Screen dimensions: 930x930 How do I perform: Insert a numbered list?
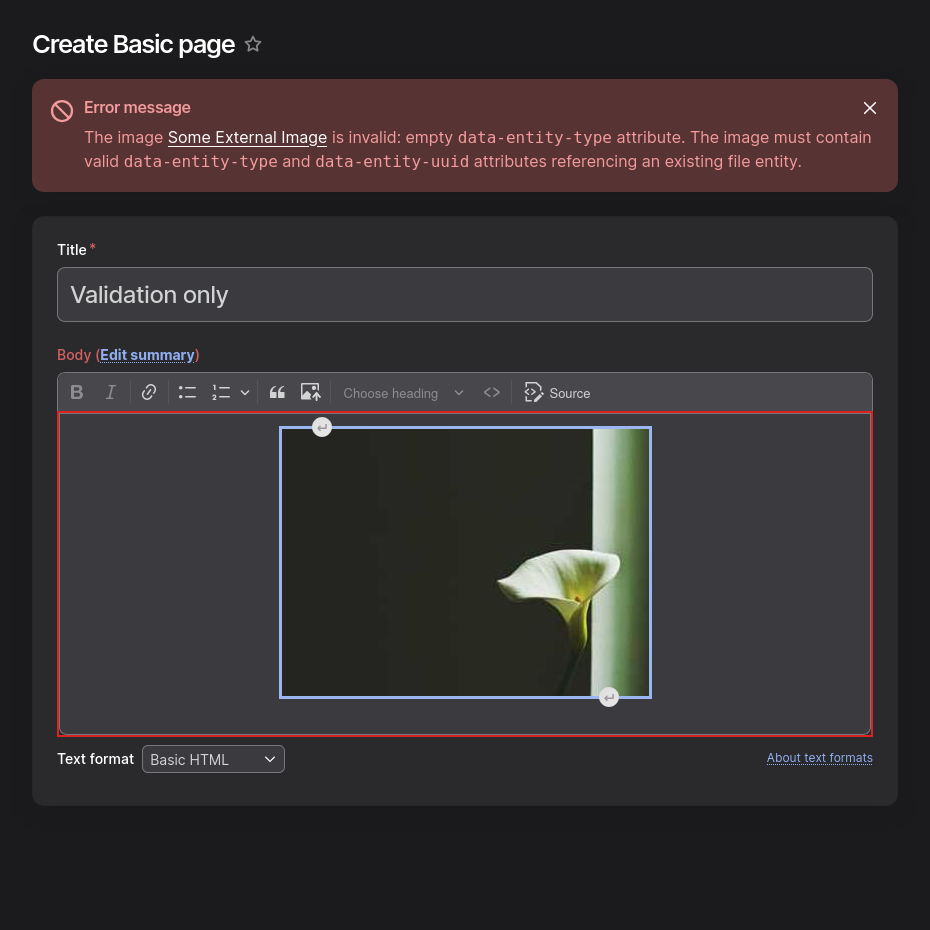click(x=221, y=392)
